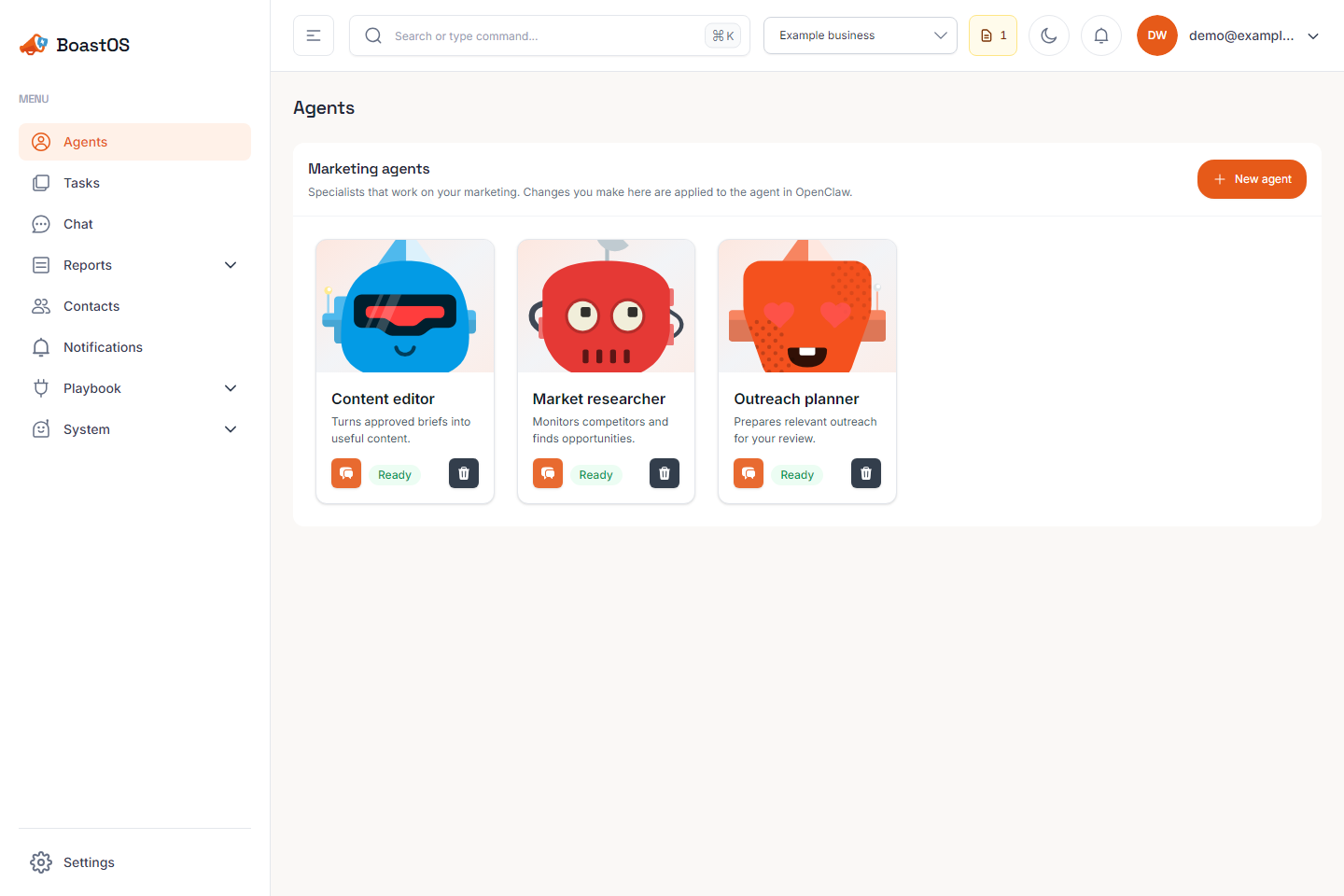The width and height of the screenshot is (1344, 896).
Task: Click the Playbook sidebar item label
Action: point(92,388)
